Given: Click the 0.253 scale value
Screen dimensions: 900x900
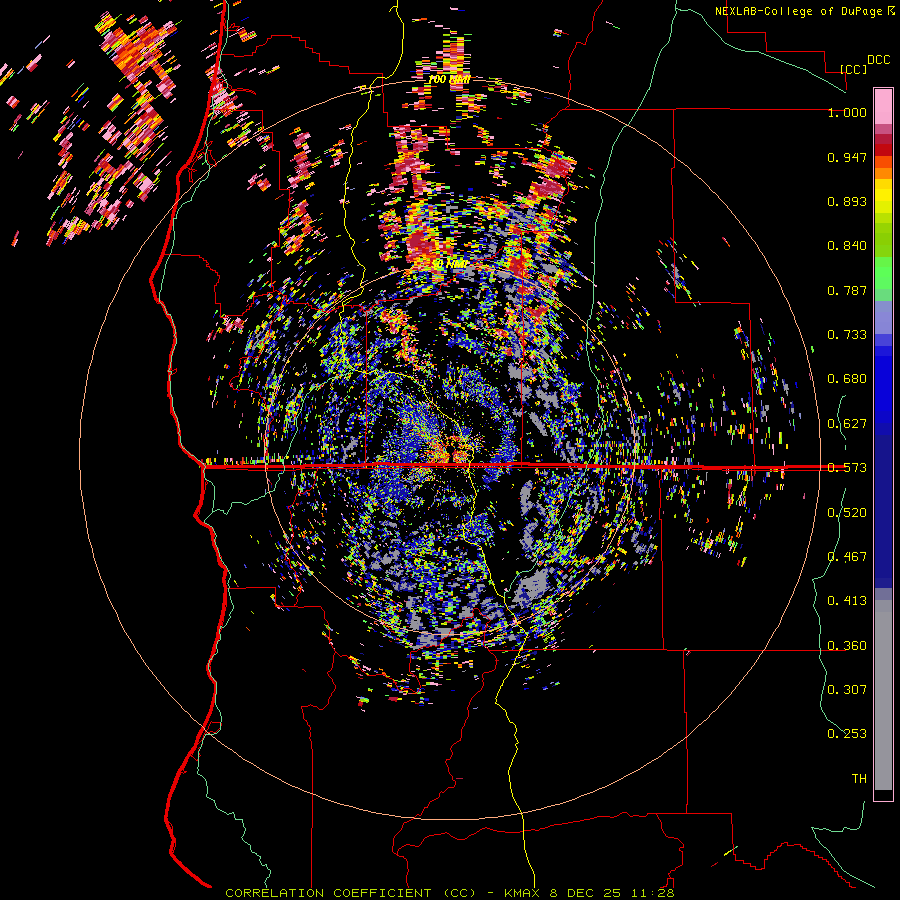Looking at the screenshot, I should (847, 734).
